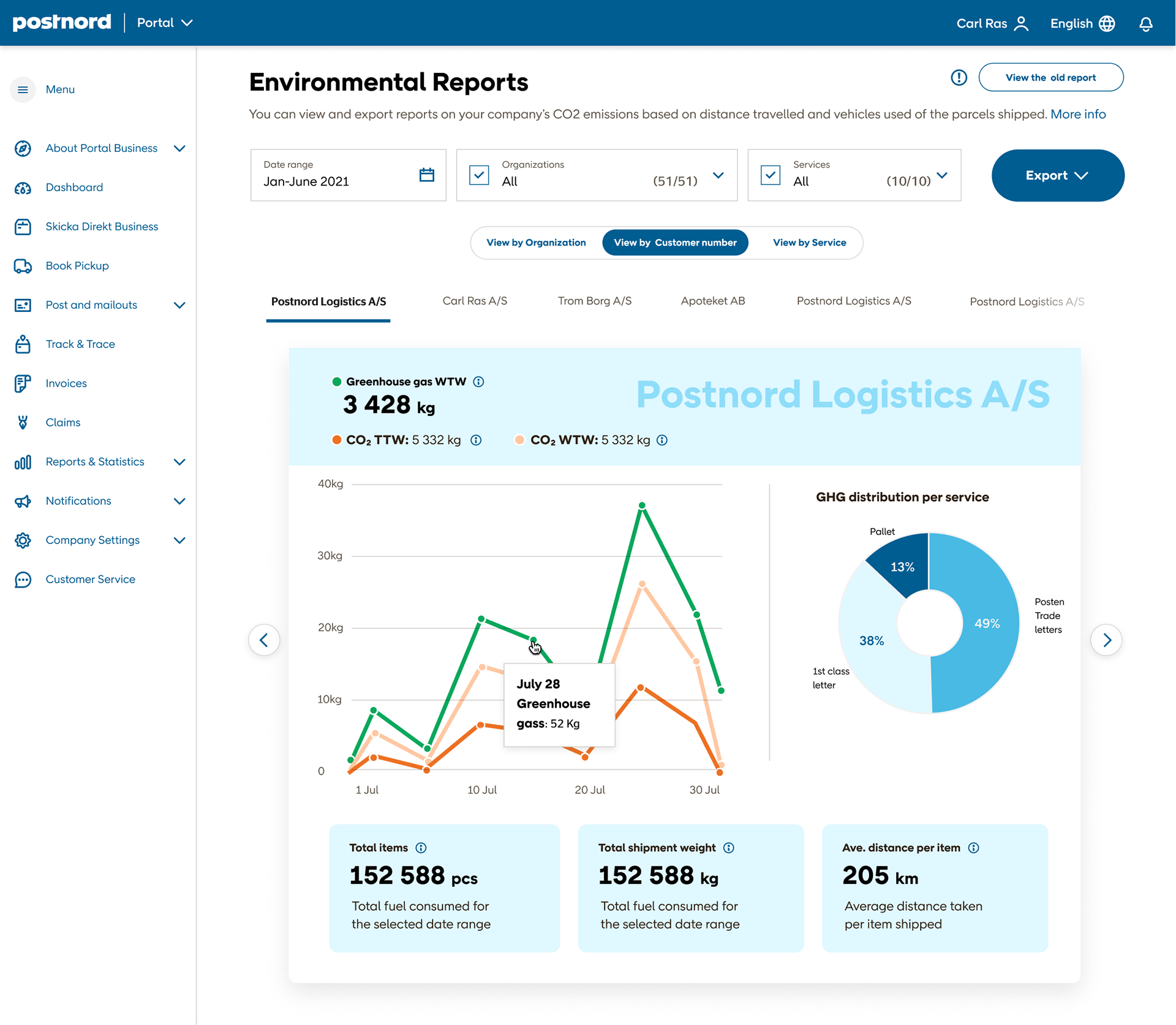The image size is (1176, 1025).
Task: Switch to the Trom Borg A/S tab
Action: tap(594, 301)
